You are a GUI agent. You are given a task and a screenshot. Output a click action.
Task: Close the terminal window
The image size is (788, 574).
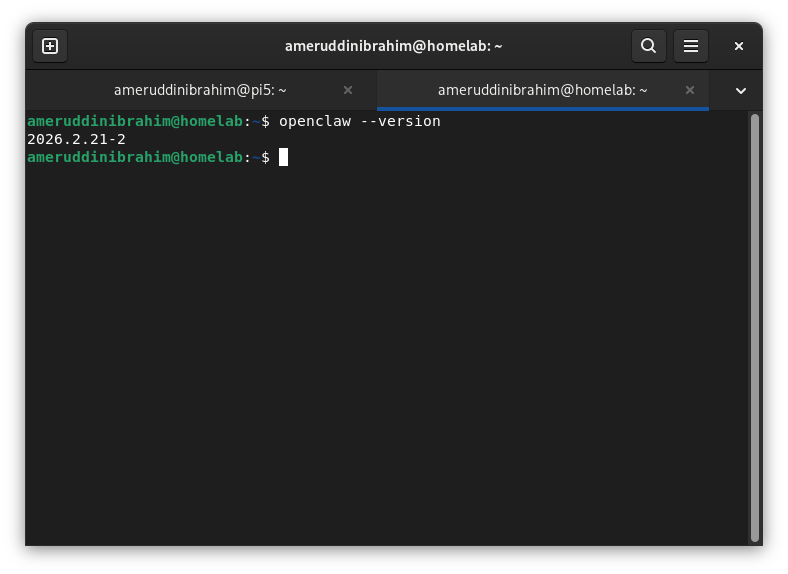pyautogui.click(x=739, y=46)
